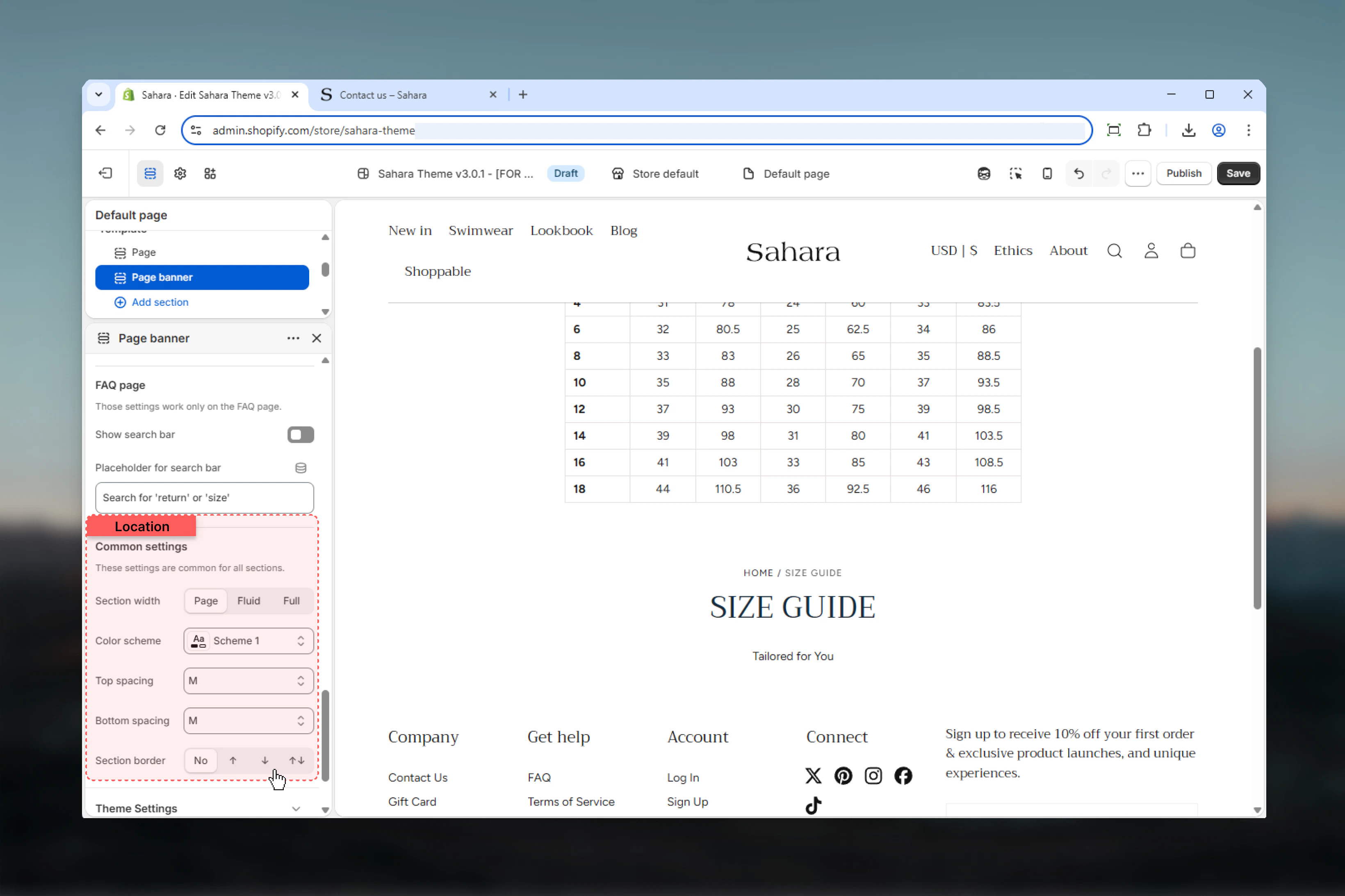Open the Default page template selector

pos(786,174)
